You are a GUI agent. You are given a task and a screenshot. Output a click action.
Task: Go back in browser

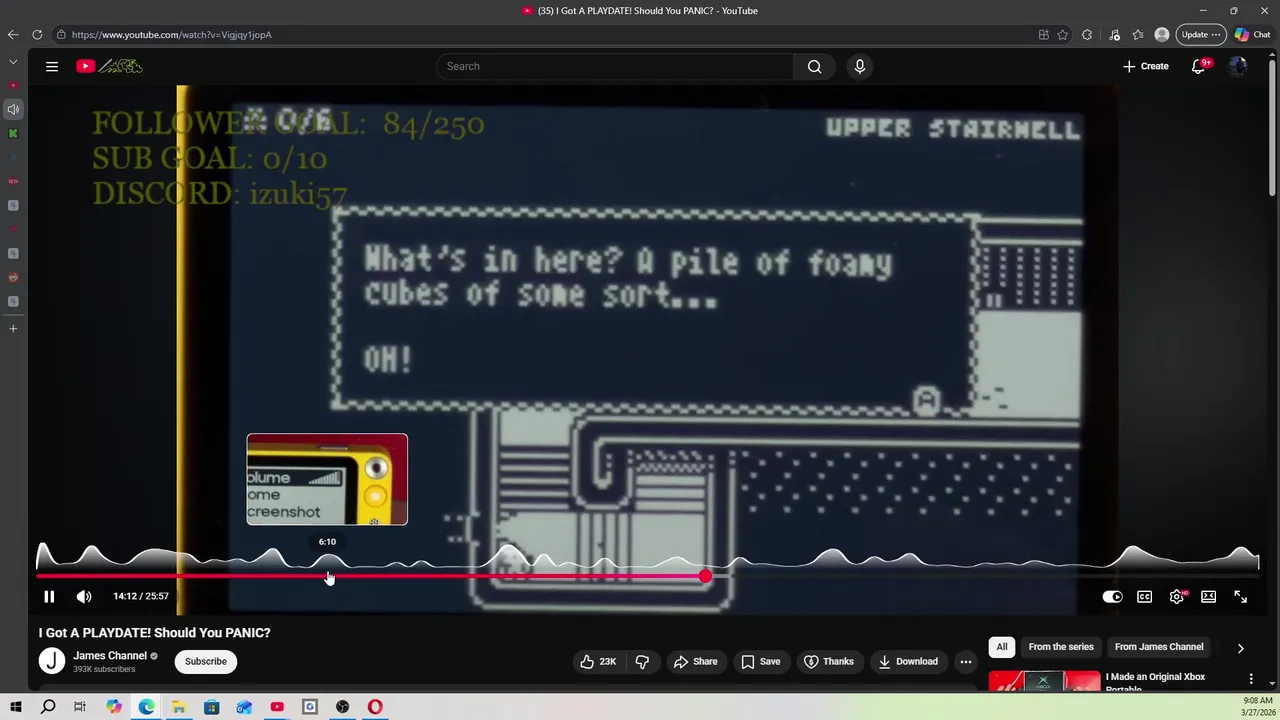13,35
